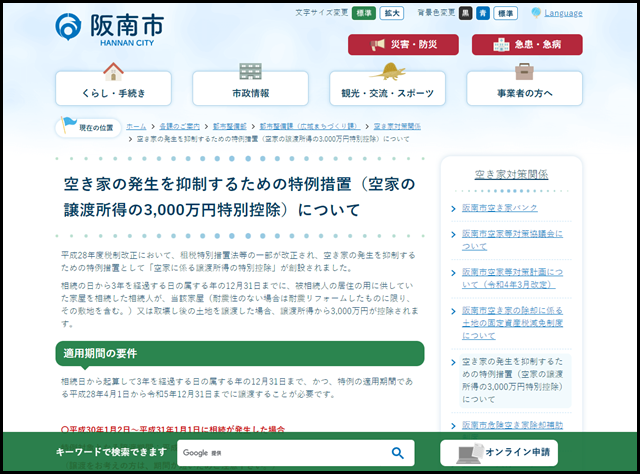The image size is (640, 474).
Task: Click the dinosaur icon above 観光・交流・スポーツ
Action: (x=387, y=71)
